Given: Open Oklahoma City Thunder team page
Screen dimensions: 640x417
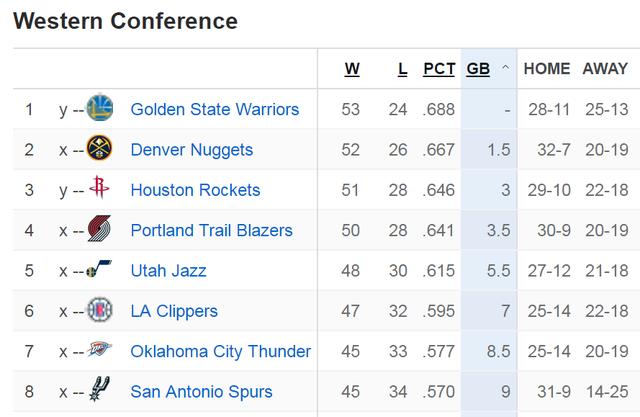Looking at the screenshot, I should click(220, 352).
